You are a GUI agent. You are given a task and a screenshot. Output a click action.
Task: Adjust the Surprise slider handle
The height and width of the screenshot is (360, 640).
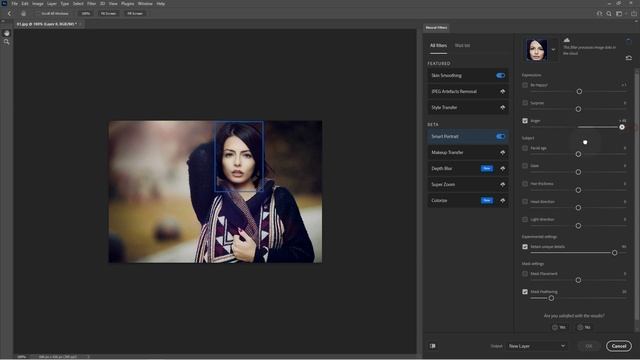coord(578,109)
